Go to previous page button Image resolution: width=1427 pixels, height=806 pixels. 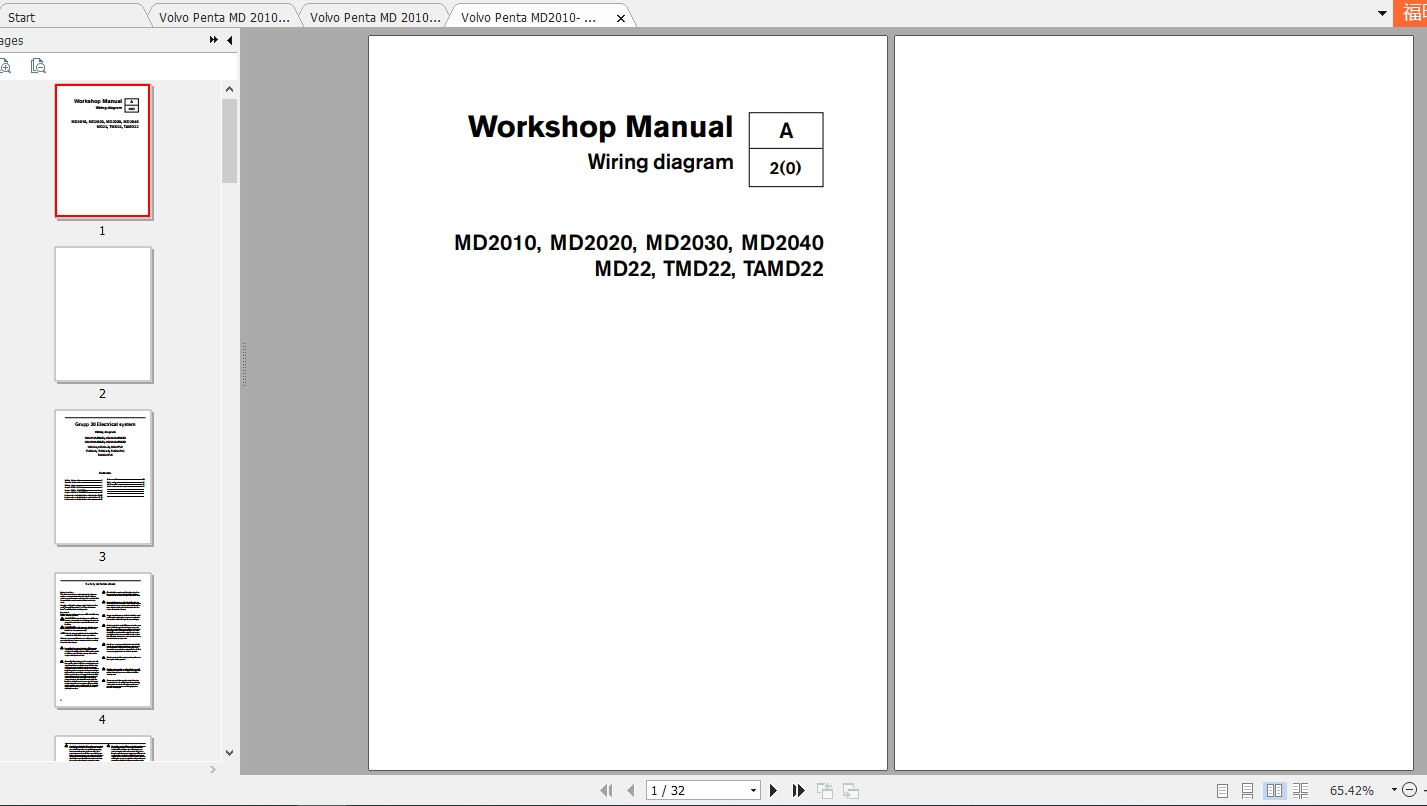(630, 790)
